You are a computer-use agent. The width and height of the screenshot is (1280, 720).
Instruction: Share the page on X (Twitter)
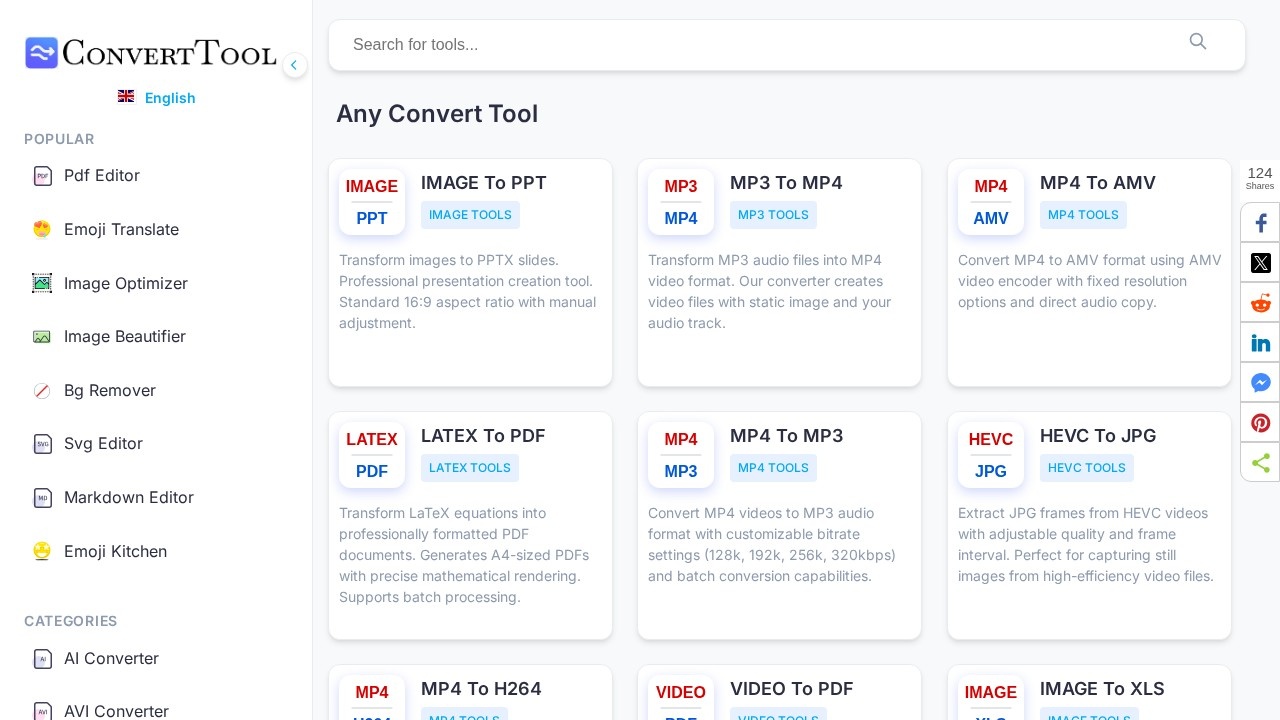click(1260, 263)
